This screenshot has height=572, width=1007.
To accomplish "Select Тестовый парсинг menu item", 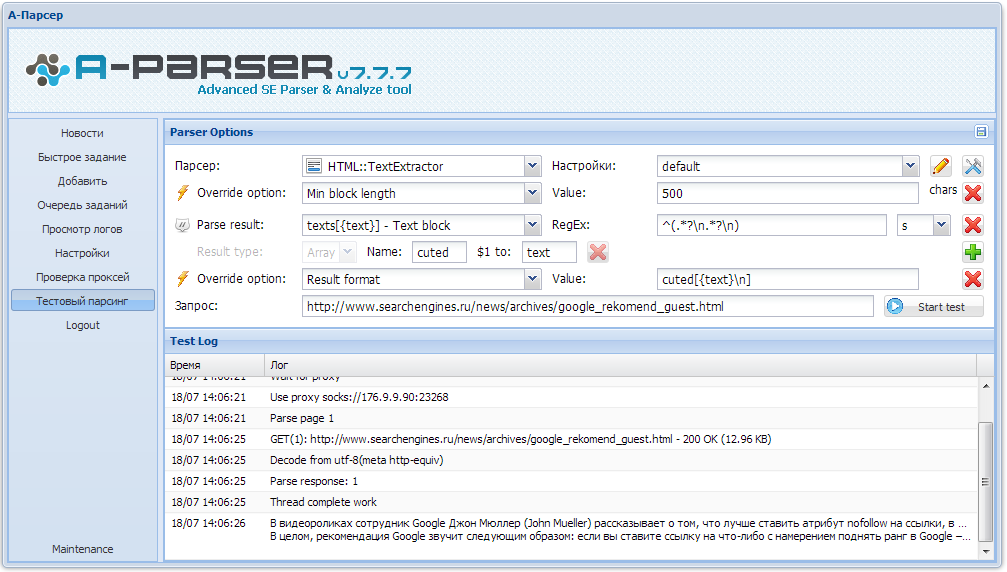I will 82,300.
